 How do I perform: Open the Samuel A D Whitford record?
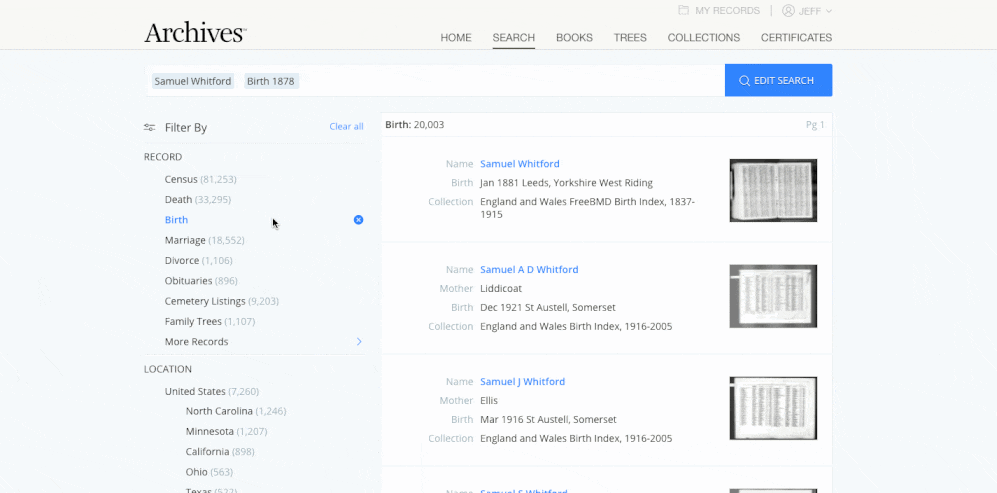point(529,269)
